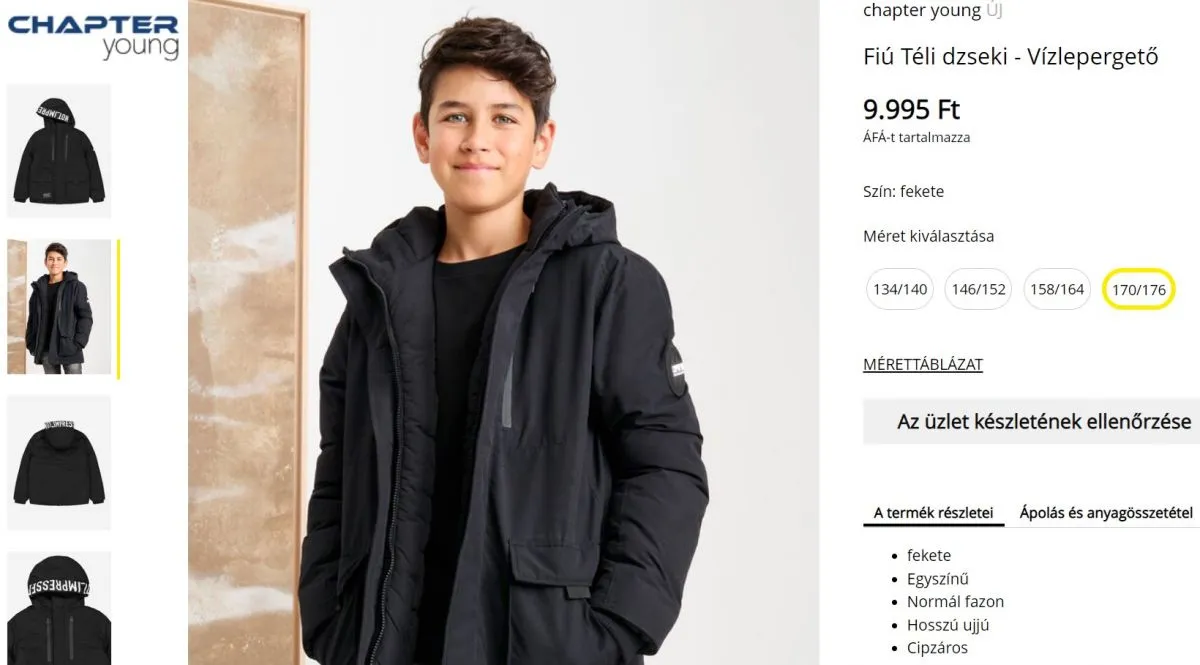Image resolution: width=1200 pixels, height=665 pixels.
Task: Select the hood close-up thumbnail
Action: click(59, 608)
